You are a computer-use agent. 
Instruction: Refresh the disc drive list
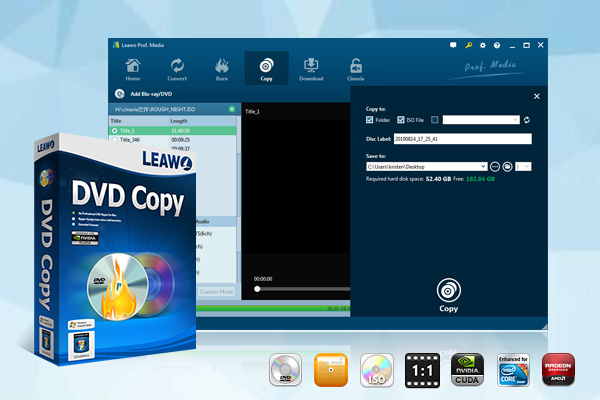pyautogui.click(x=527, y=120)
